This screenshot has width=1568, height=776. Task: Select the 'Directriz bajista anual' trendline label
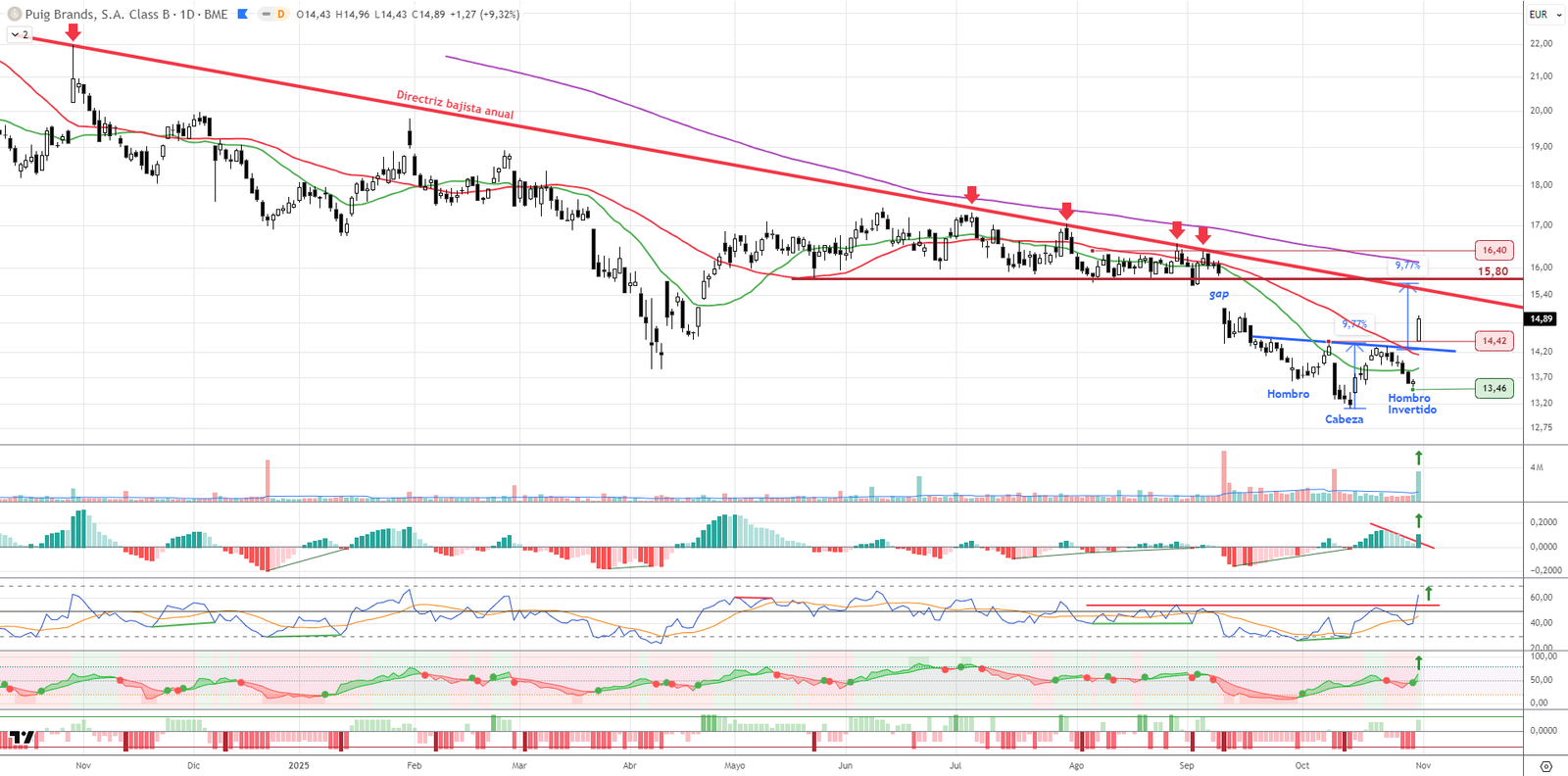coord(455,105)
